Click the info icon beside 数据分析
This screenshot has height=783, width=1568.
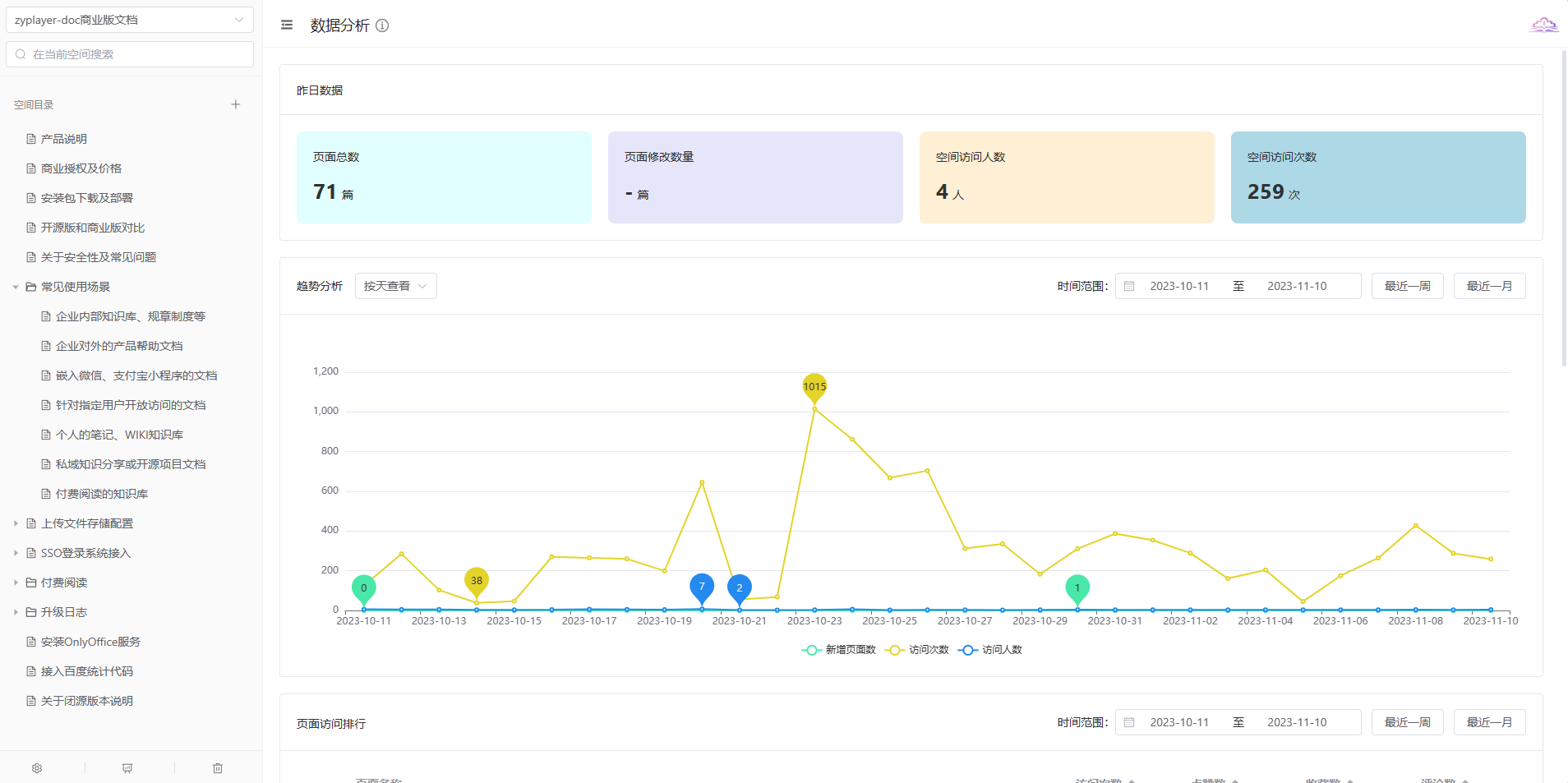click(382, 25)
